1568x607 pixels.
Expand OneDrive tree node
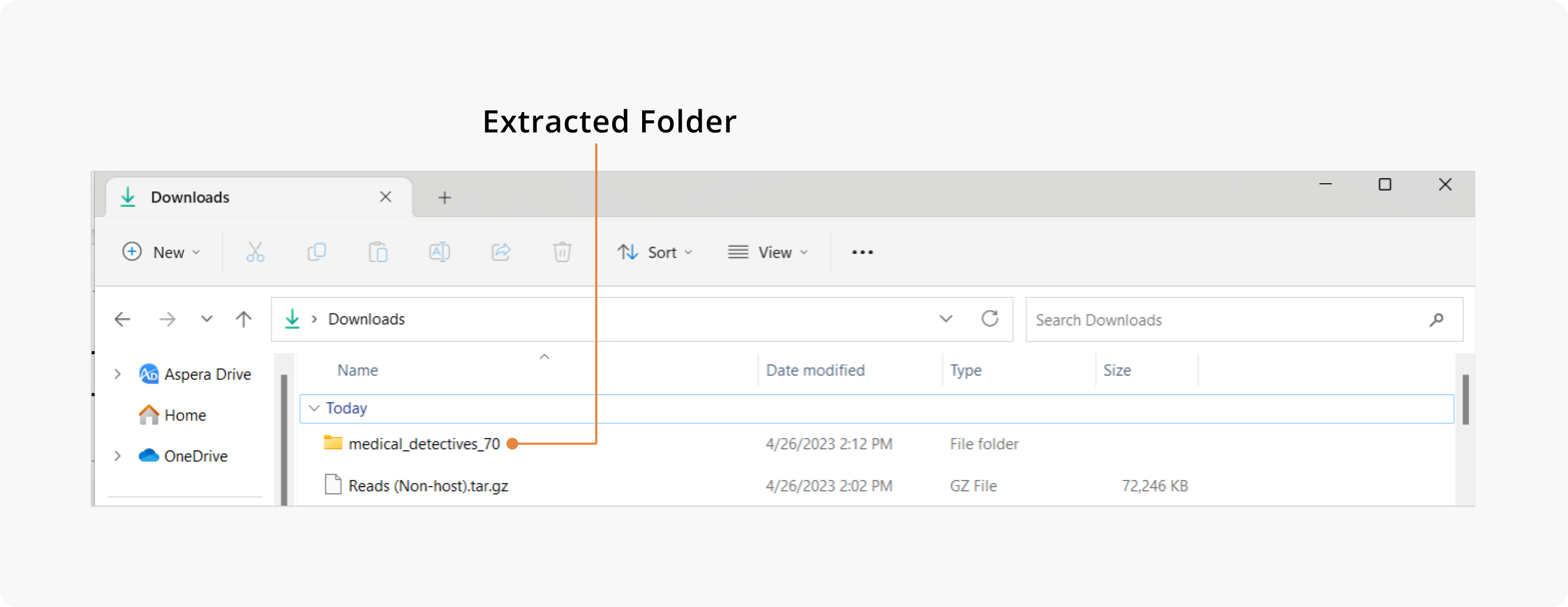point(118,456)
